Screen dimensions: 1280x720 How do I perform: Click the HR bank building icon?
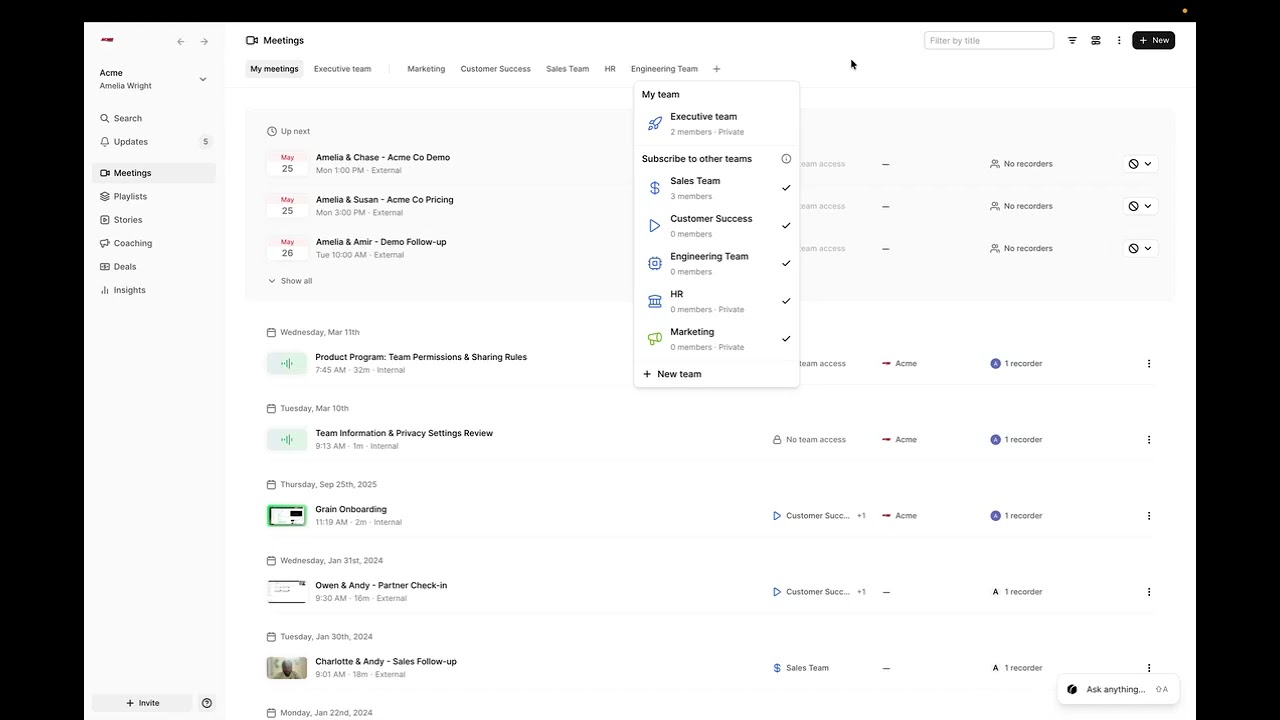tap(655, 301)
